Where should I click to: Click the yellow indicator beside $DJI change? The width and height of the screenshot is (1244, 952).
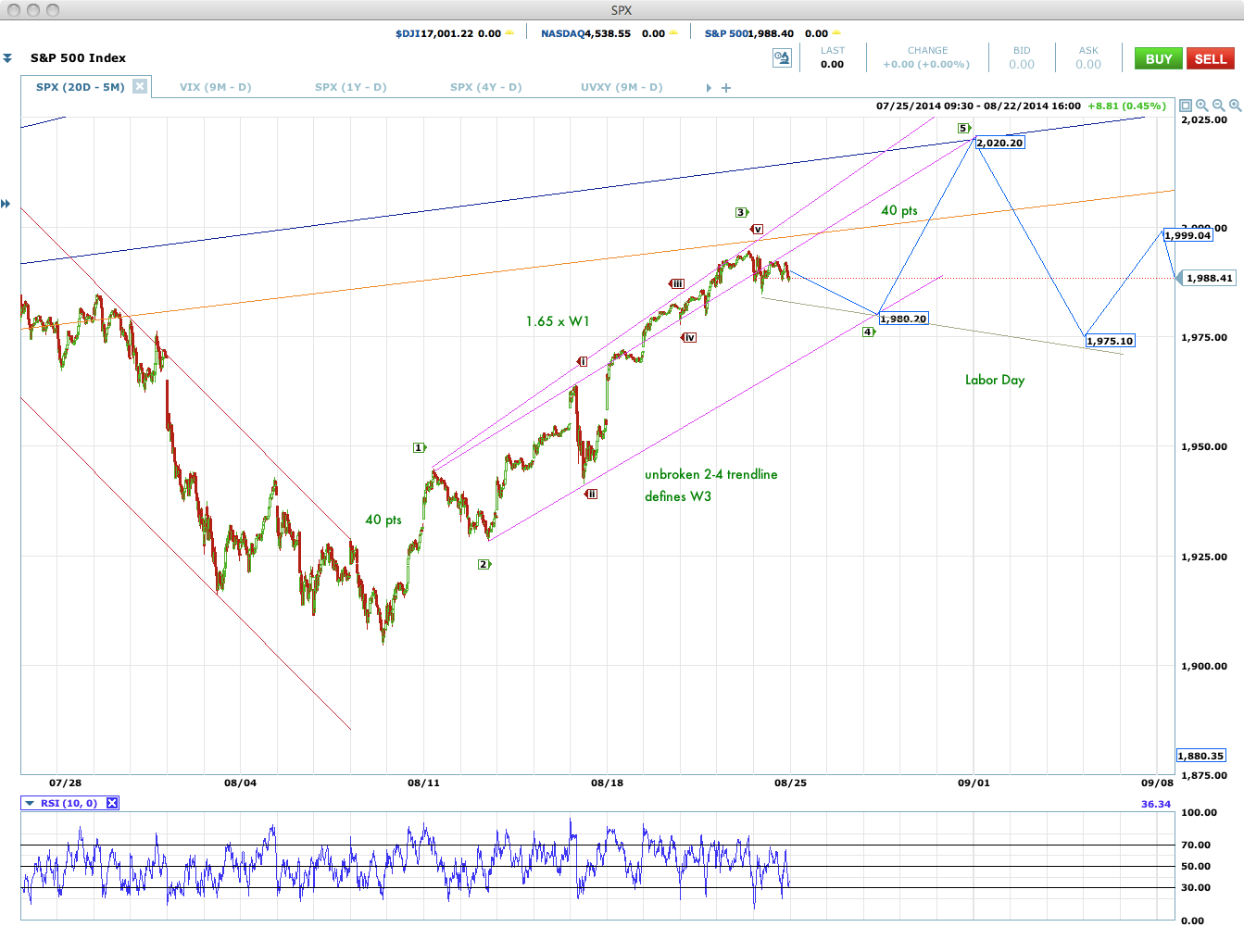tap(509, 33)
